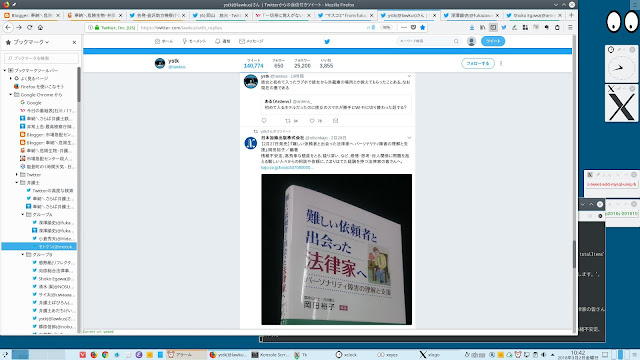Collapse the グループB bookmark folder
This screenshot has height=360, width=640.
pos(23,254)
